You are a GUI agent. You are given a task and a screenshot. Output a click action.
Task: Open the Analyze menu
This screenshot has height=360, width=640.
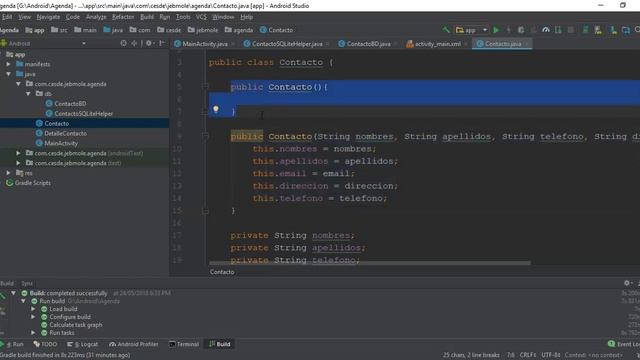pyautogui.click(x=96, y=17)
